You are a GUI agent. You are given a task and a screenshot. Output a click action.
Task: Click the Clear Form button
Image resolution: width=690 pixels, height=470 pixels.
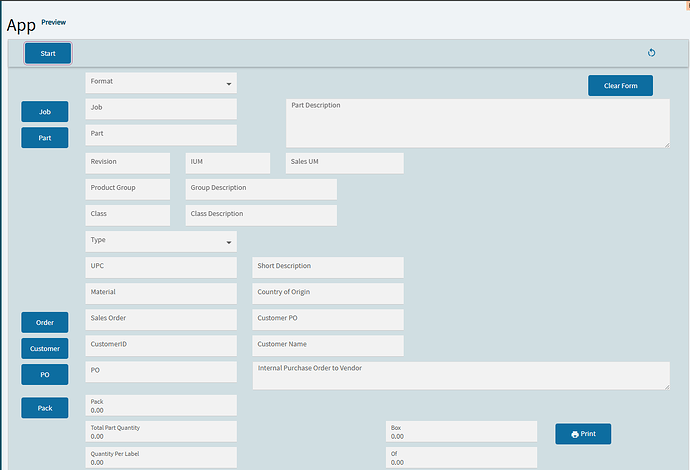pos(620,85)
